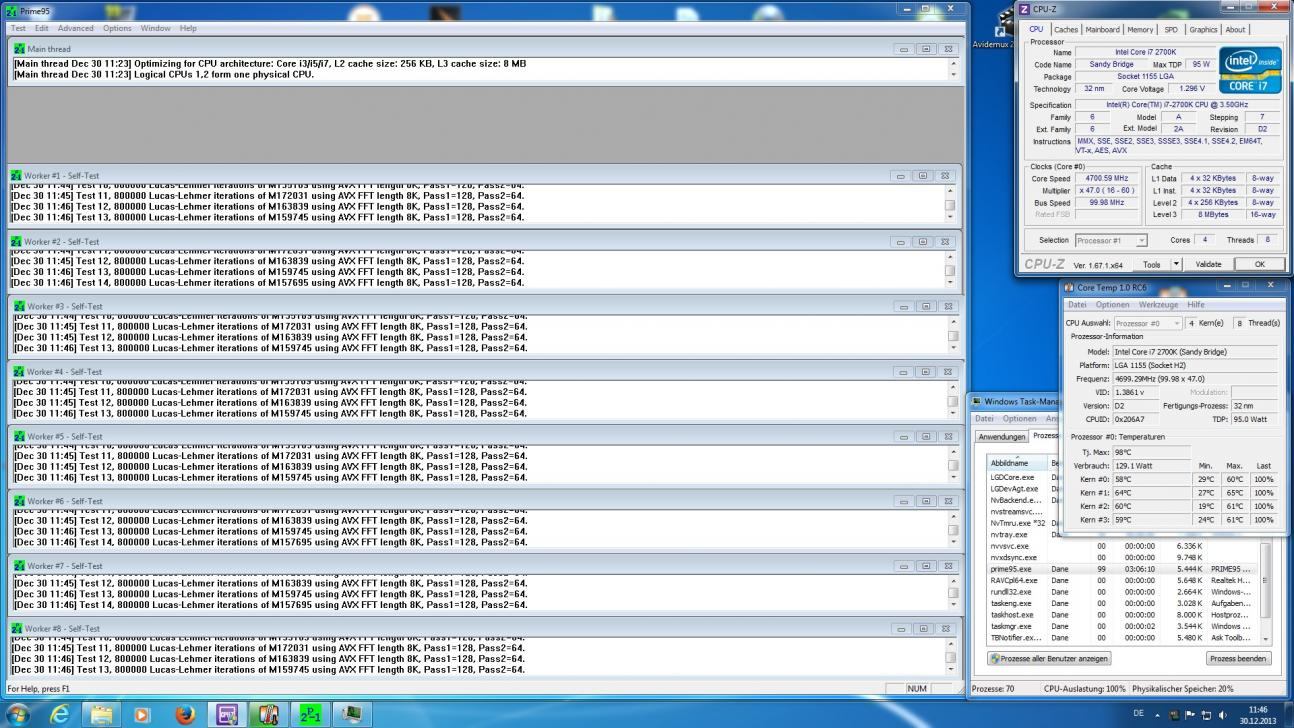Click the OK button in CPU-Z

pyautogui.click(x=1259, y=264)
